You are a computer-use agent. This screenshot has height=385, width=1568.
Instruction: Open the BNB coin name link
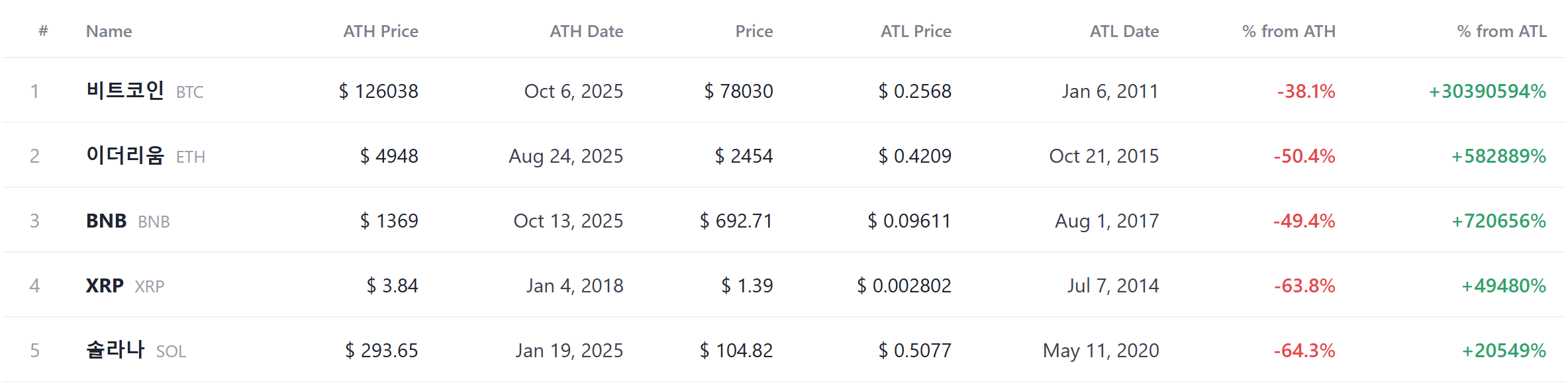pos(106,220)
